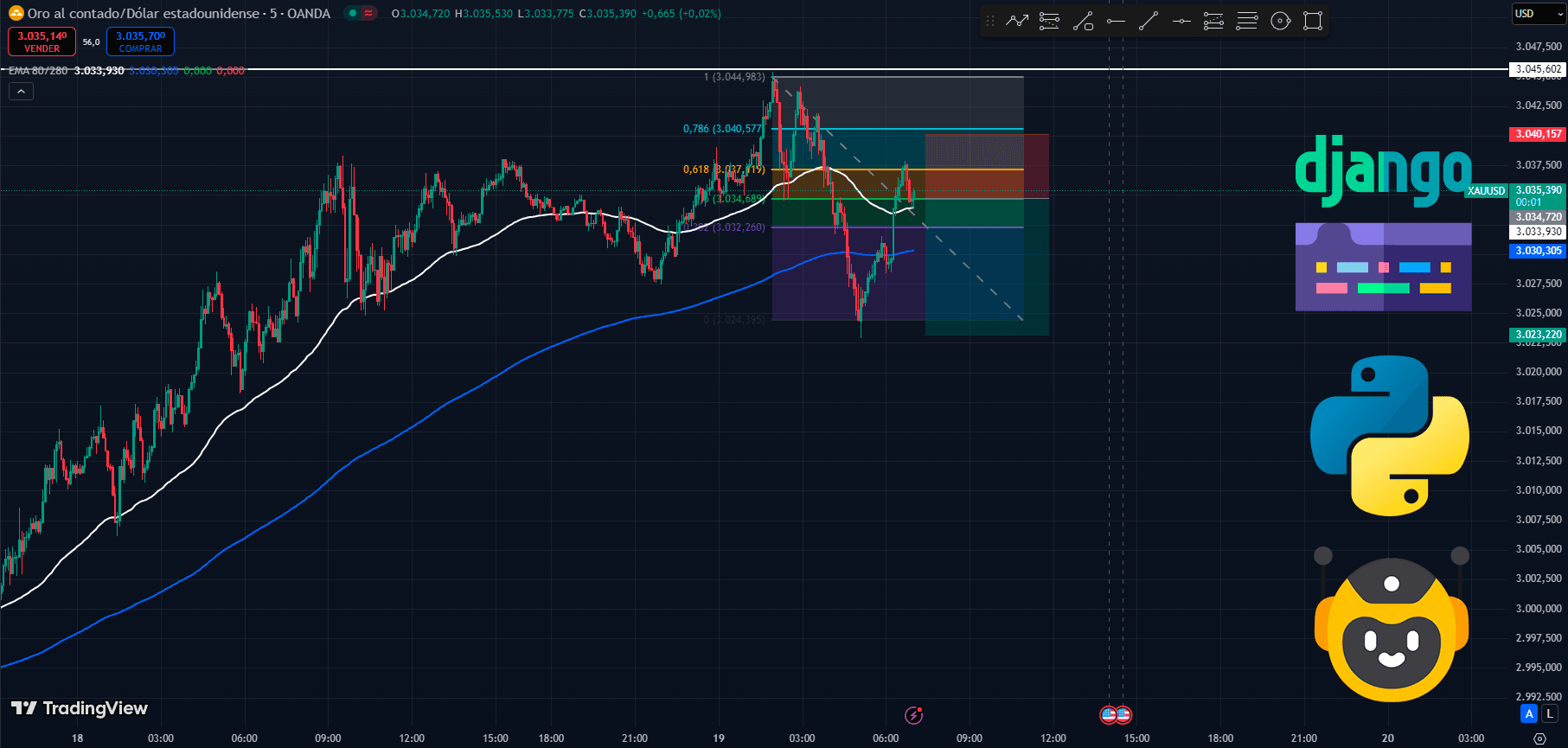Select the trend line arrow path tool
Image resolution: width=1568 pixels, height=748 pixels.
(x=1017, y=21)
